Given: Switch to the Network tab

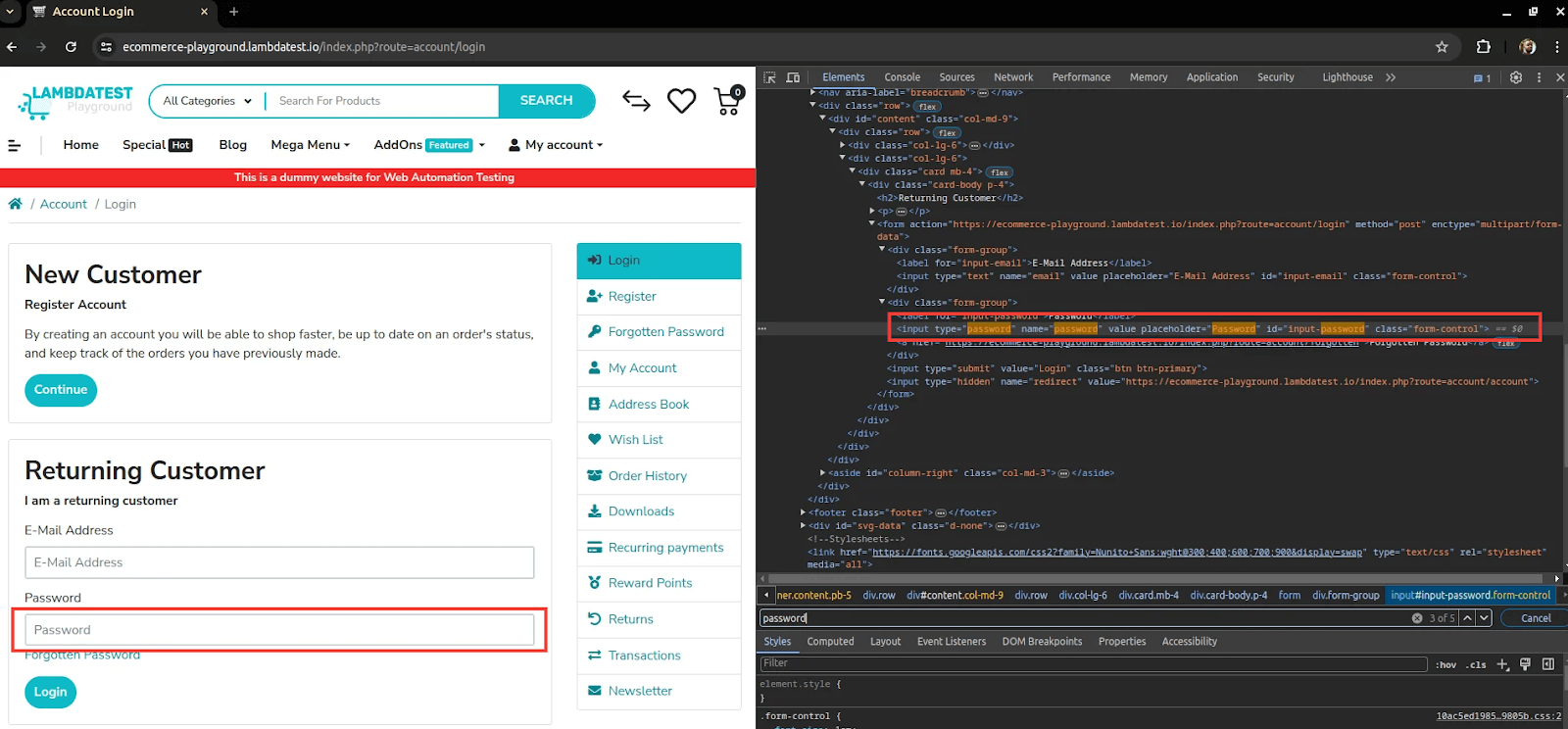Looking at the screenshot, I should click(x=1013, y=77).
